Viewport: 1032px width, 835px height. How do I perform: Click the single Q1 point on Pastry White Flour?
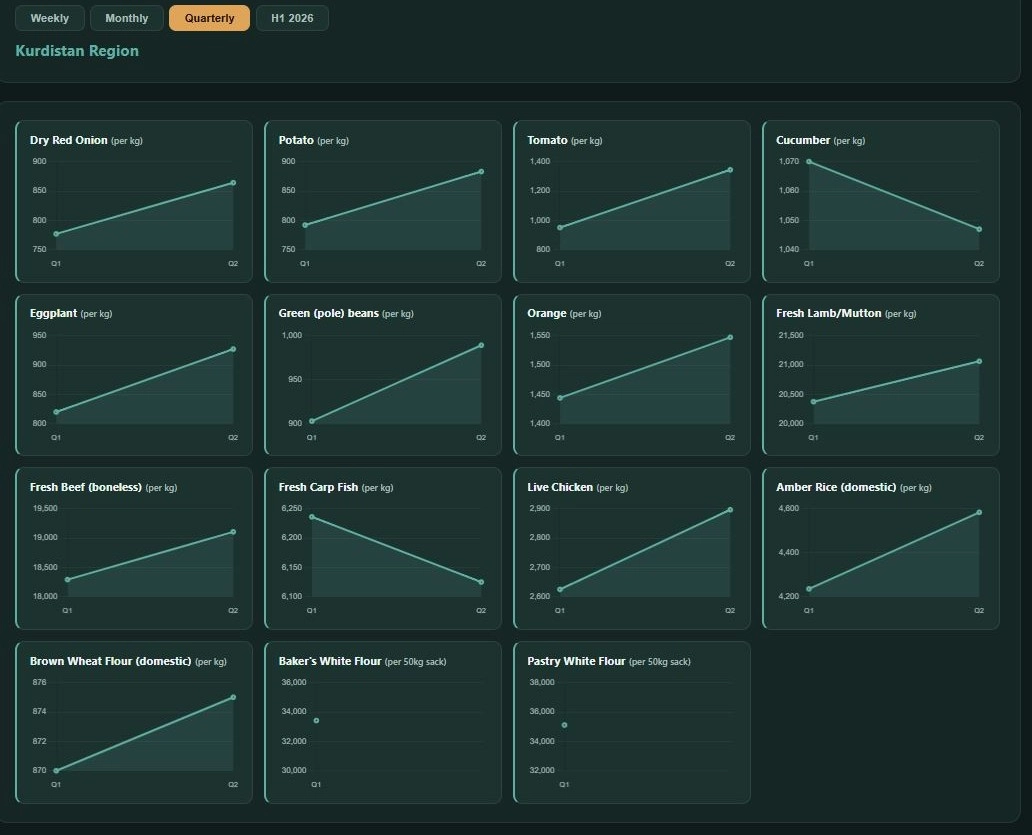[565, 725]
